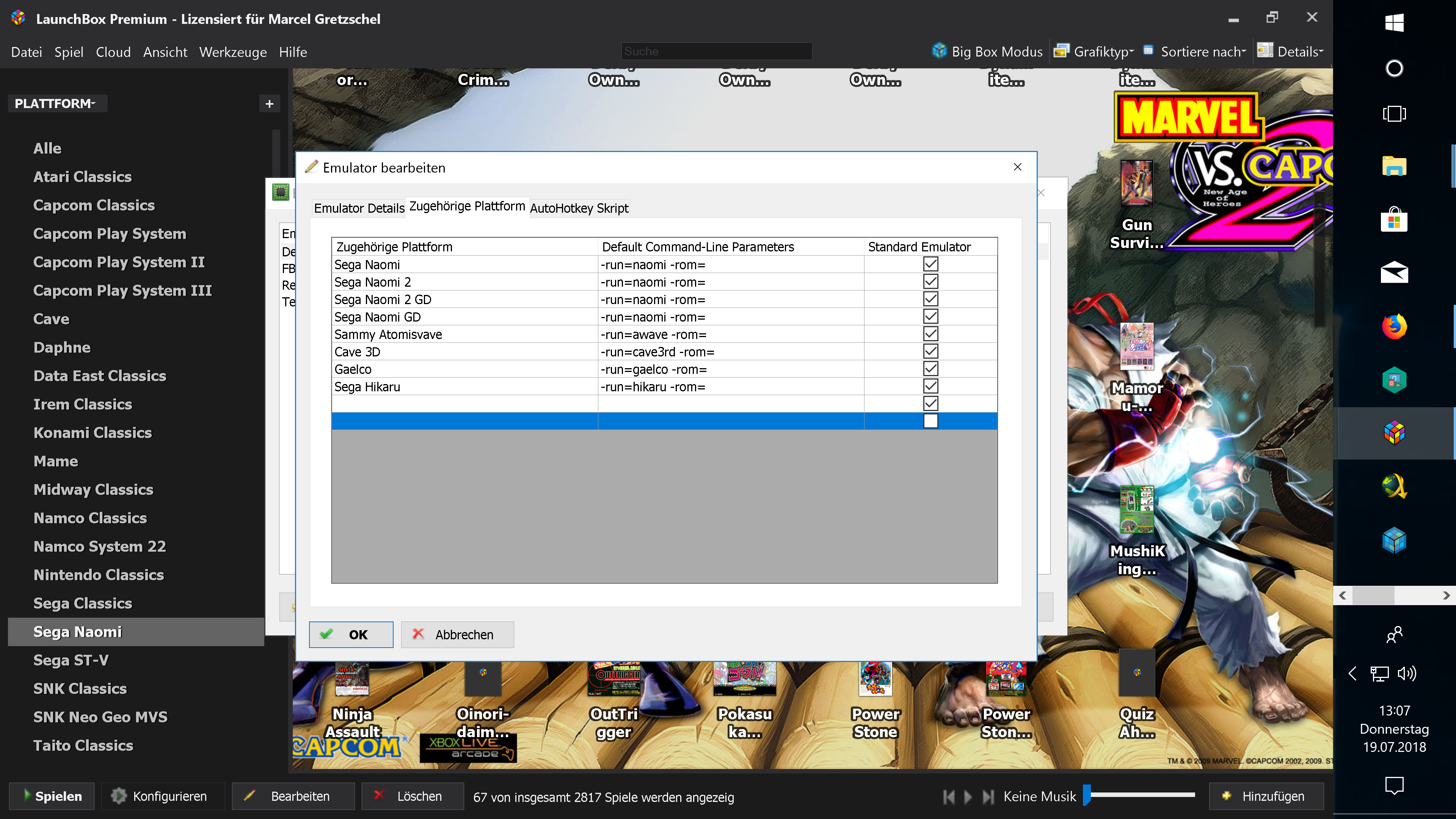Click the Suche search field

coord(717,52)
